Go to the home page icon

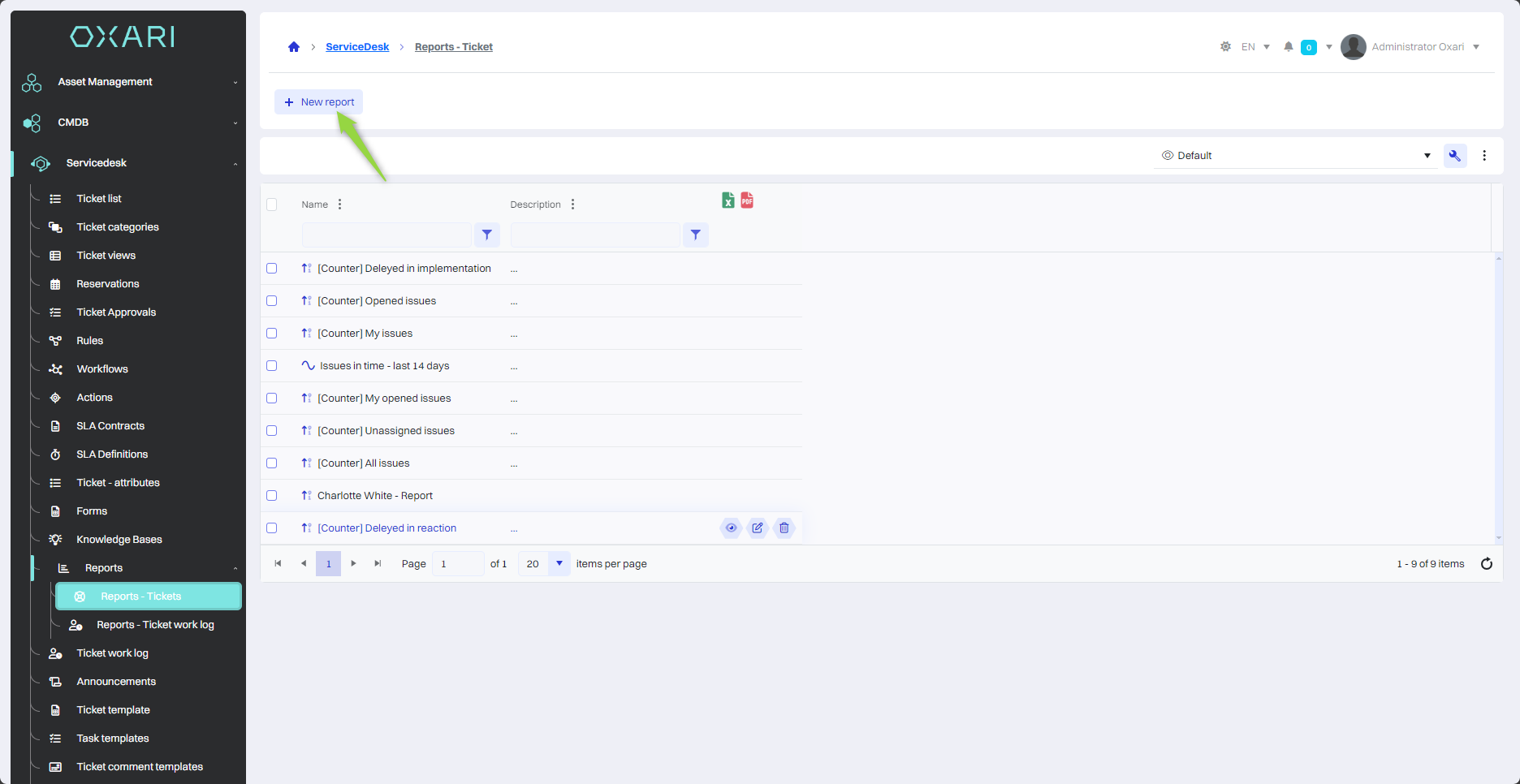tap(294, 47)
